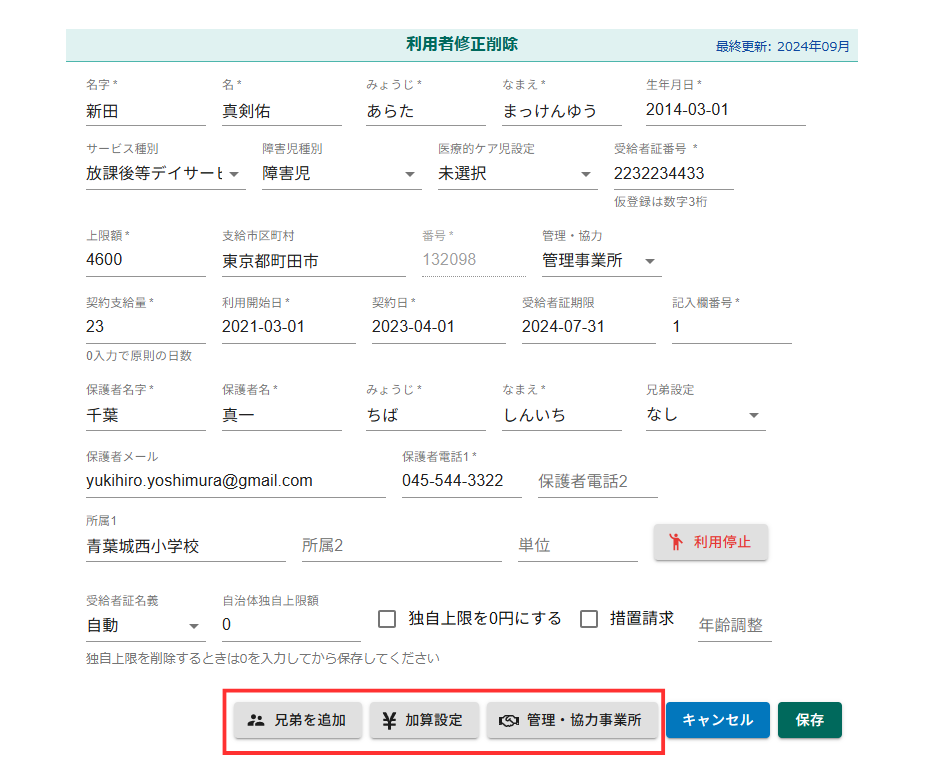Click the 年齢調整 input field

734,625
